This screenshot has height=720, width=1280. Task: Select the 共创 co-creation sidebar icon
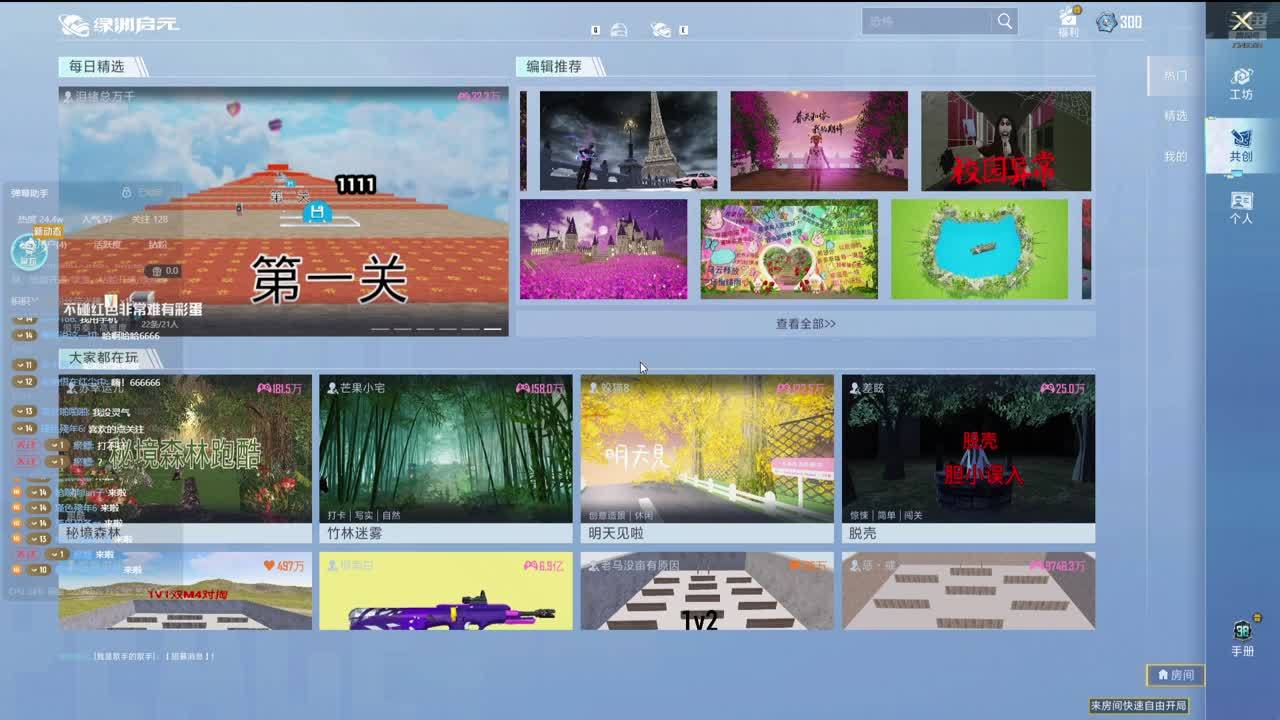click(x=1241, y=144)
